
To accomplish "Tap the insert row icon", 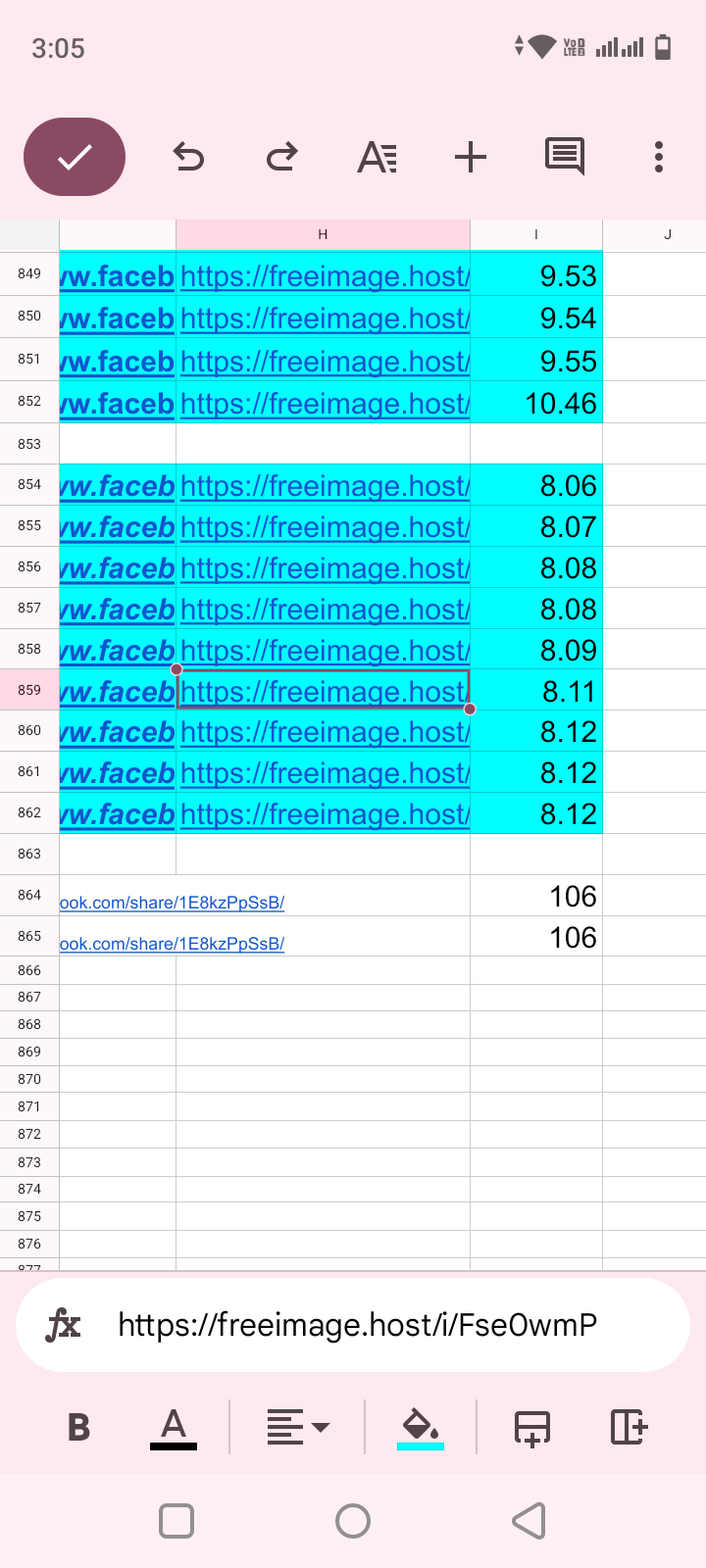I will (x=532, y=1427).
